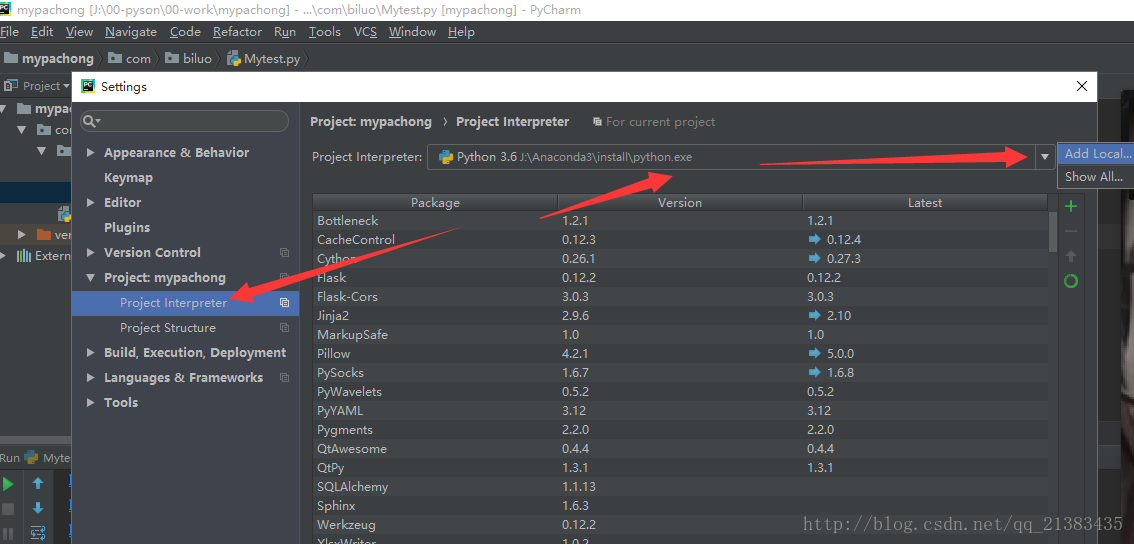Click the gray stop square in Run panel

click(8, 509)
